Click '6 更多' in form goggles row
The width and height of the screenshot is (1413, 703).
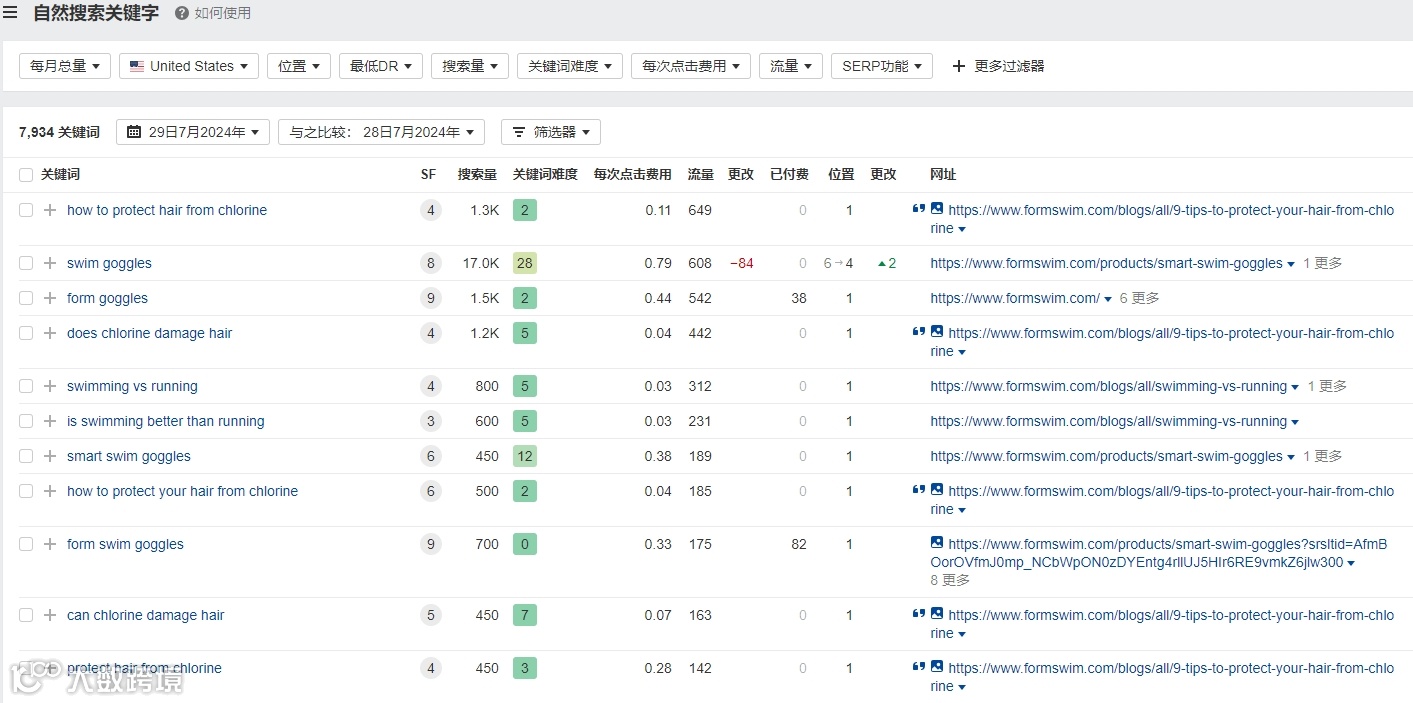(1139, 298)
